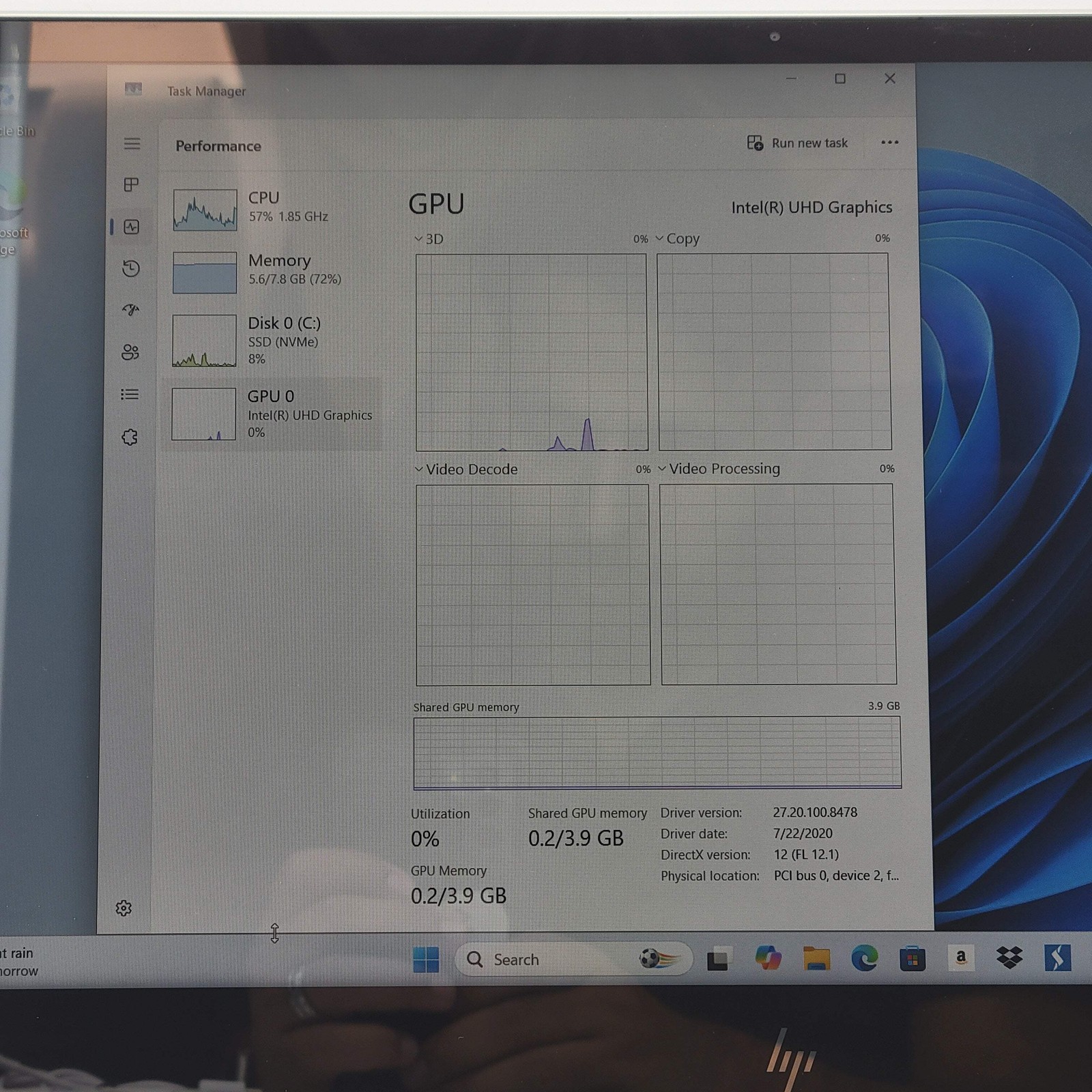Open Amazon app from taskbar
Screen dimensions: 1092x1092
961,958
